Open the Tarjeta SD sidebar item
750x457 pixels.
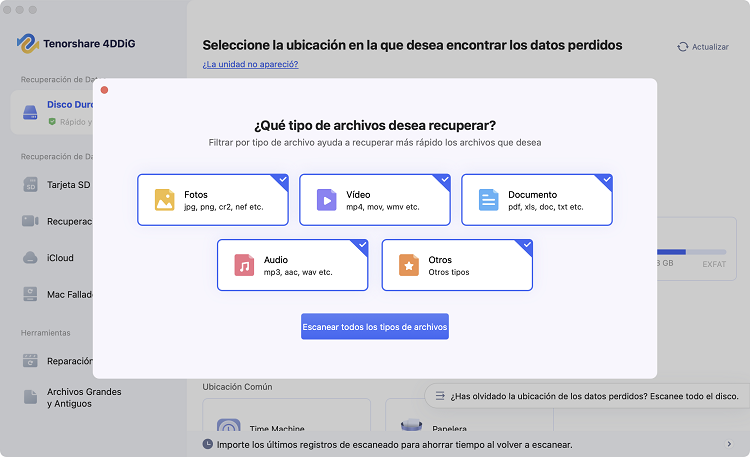57,185
